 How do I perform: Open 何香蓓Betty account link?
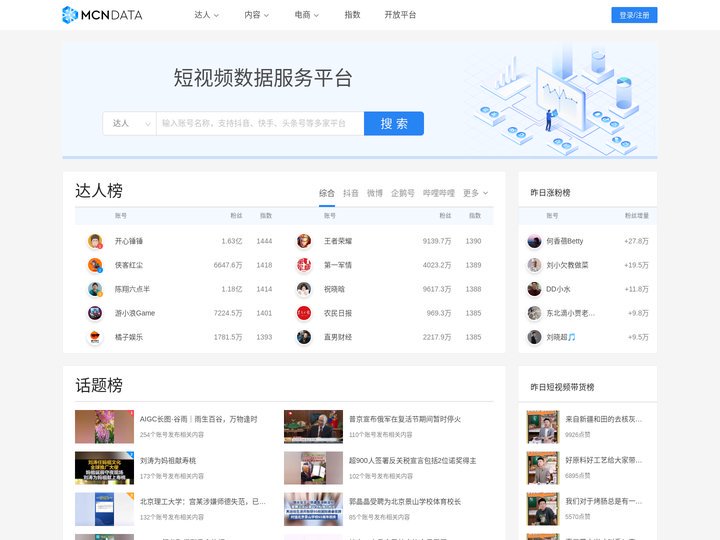click(565, 241)
